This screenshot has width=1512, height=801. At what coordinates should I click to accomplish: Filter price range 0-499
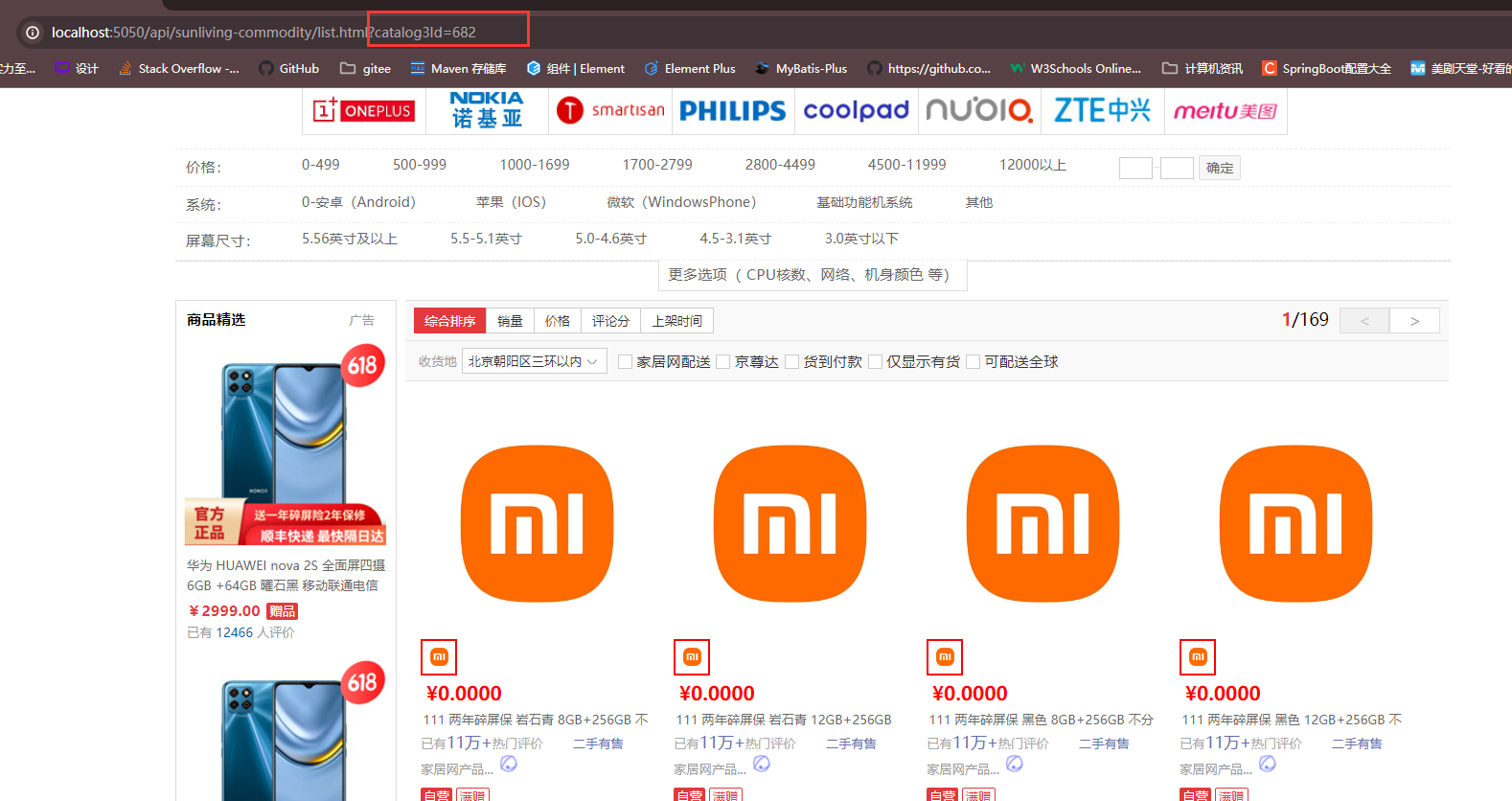(x=321, y=165)
